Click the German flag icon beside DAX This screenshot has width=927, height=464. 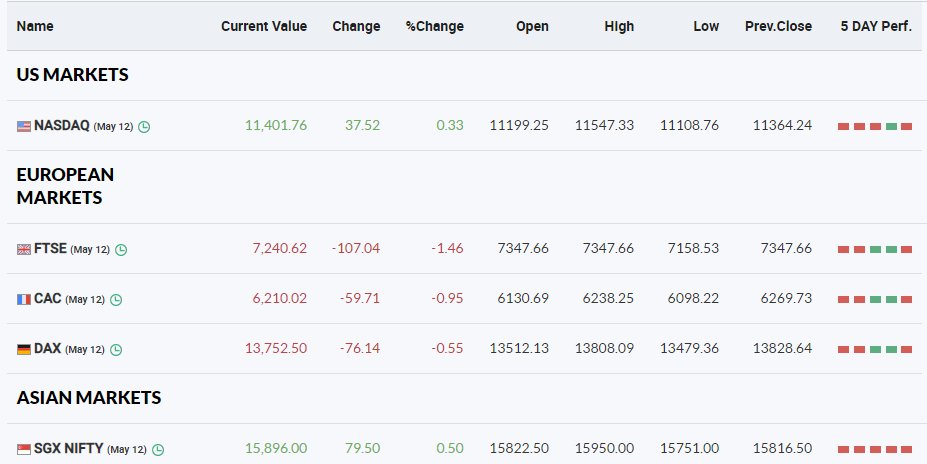pos(24,350)
